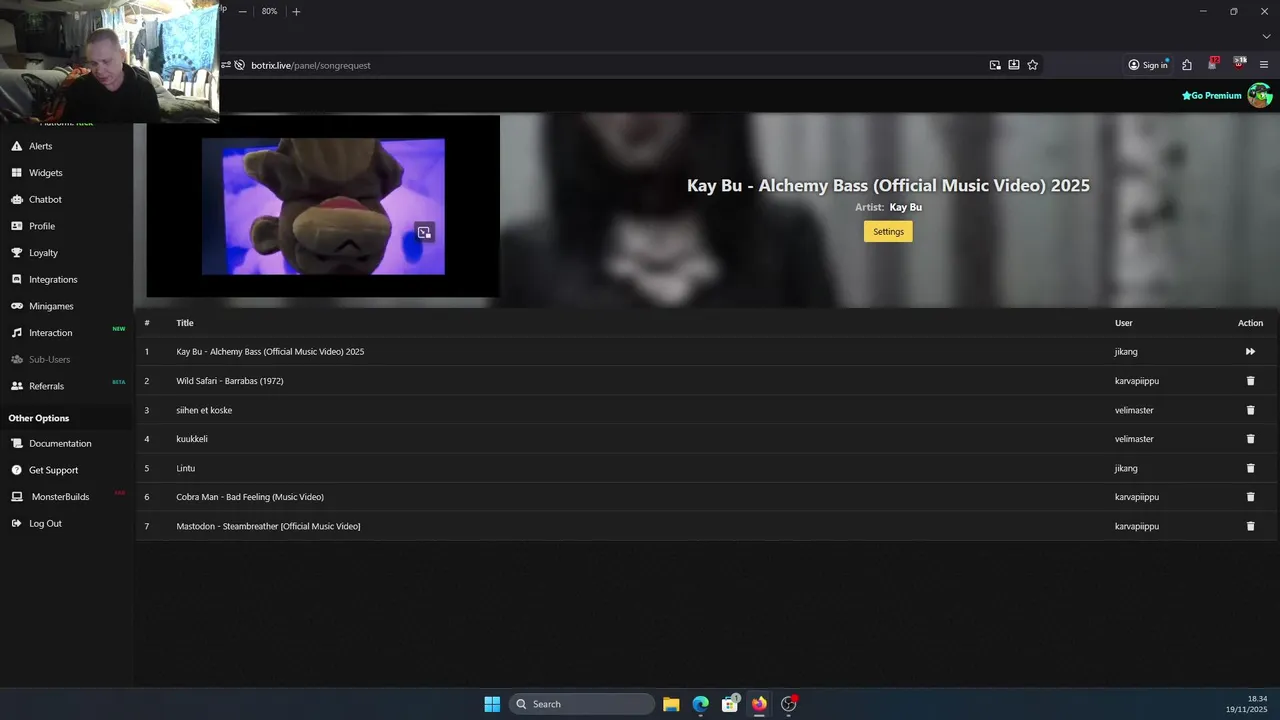Click user karvapiippu in Cobra Man row
This screenshot has height=720, width=1280.
[1137, 497]
